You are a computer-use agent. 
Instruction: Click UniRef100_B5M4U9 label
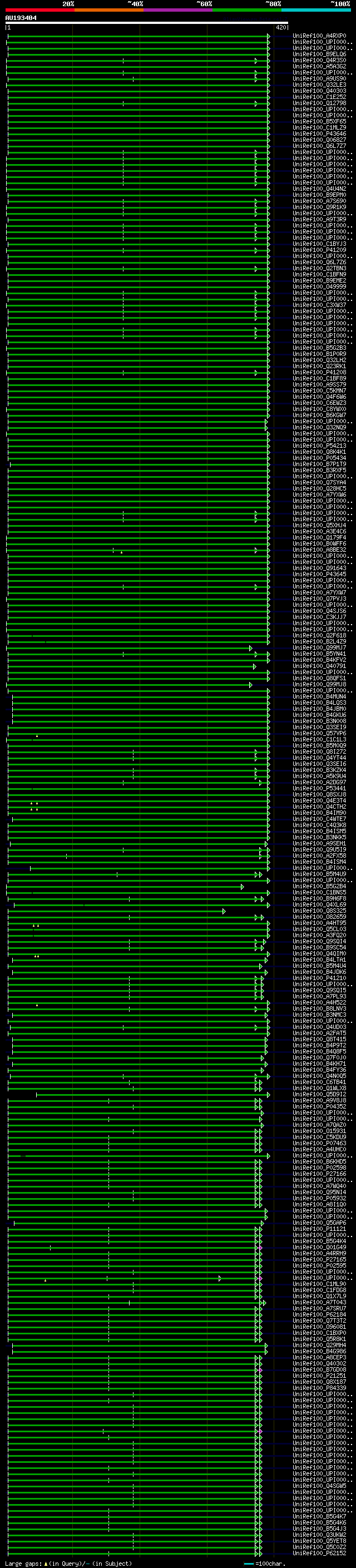pyautogui.click(x=319, y=873)
